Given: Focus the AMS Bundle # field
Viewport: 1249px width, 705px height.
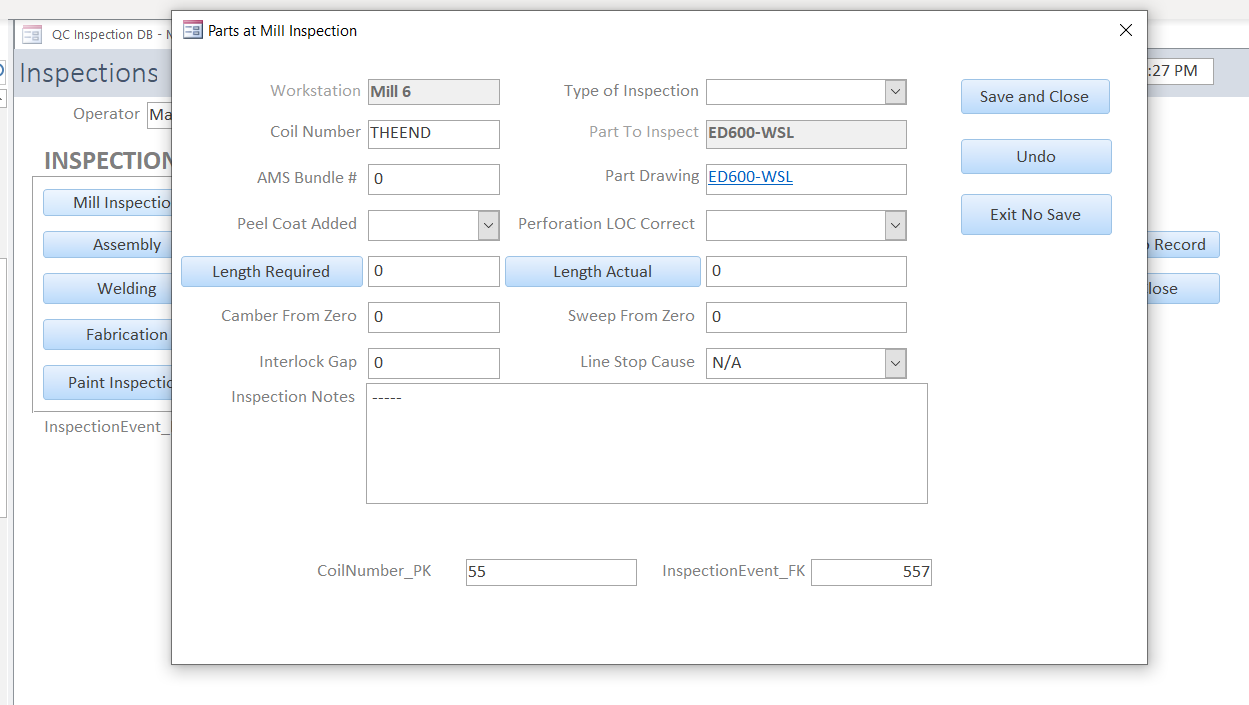Looking at the screenshot, I should (433, 180).
